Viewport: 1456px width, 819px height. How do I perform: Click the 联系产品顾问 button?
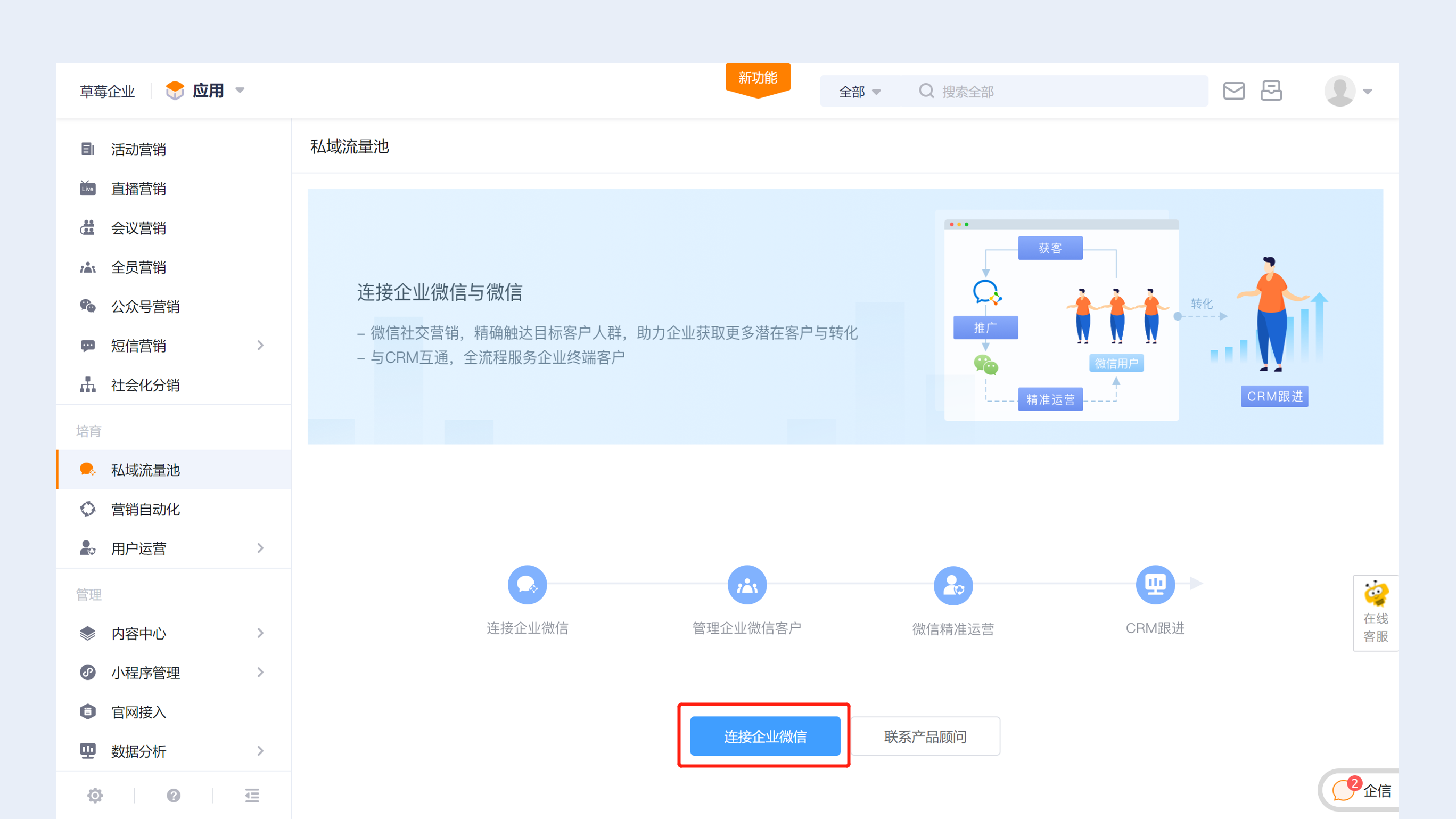(x=925, y=736)
